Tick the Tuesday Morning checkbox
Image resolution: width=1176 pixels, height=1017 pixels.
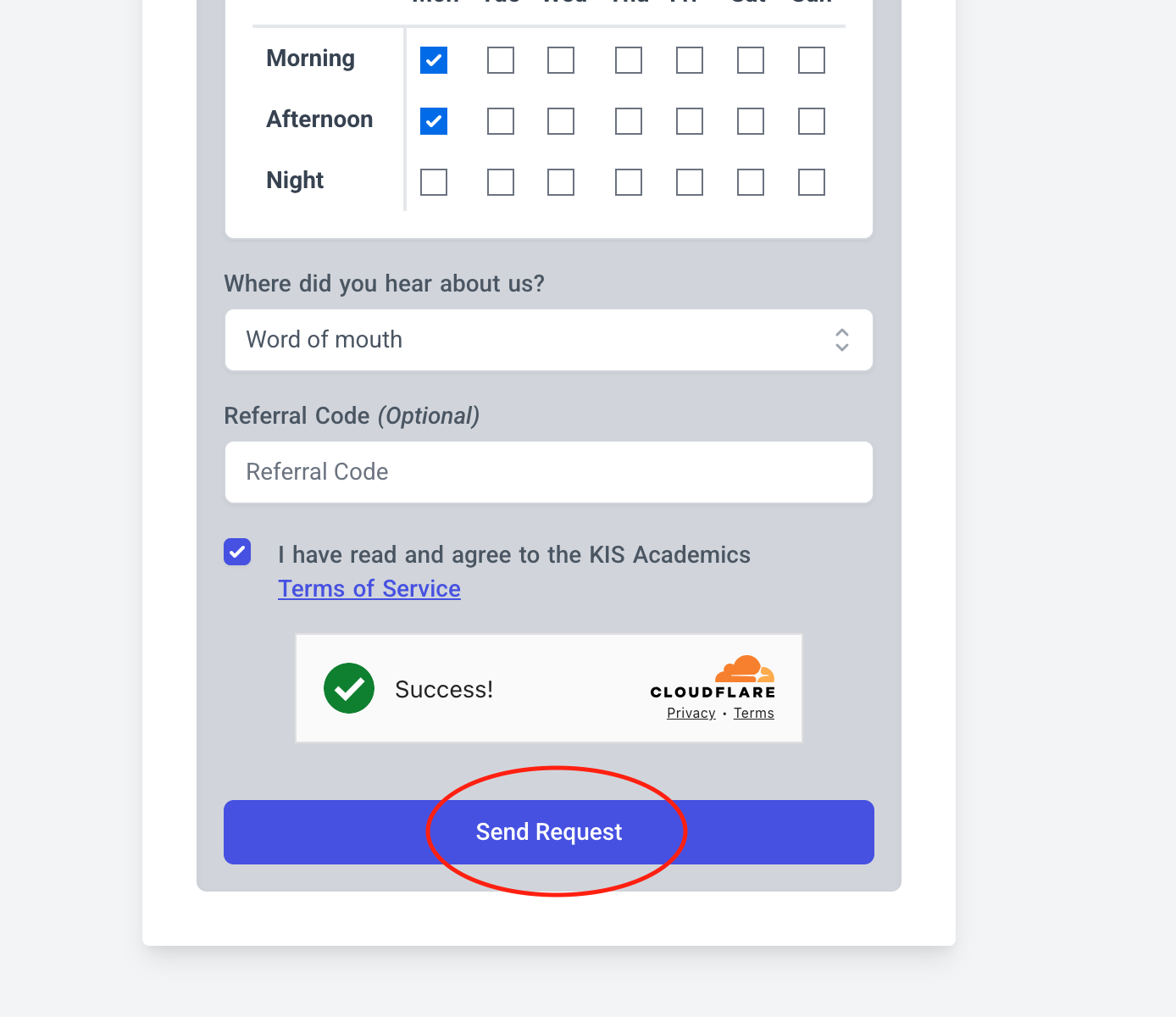(501, 60)
